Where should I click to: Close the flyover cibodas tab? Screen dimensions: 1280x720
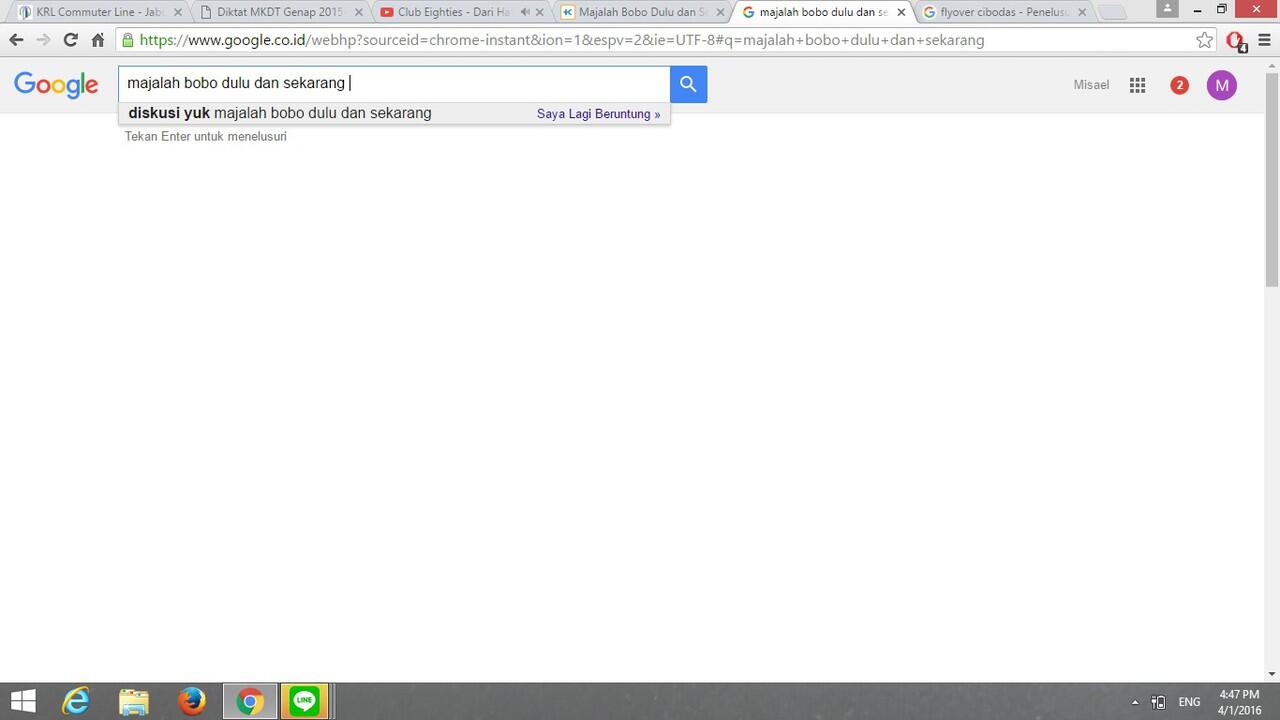coord(1081,12)
